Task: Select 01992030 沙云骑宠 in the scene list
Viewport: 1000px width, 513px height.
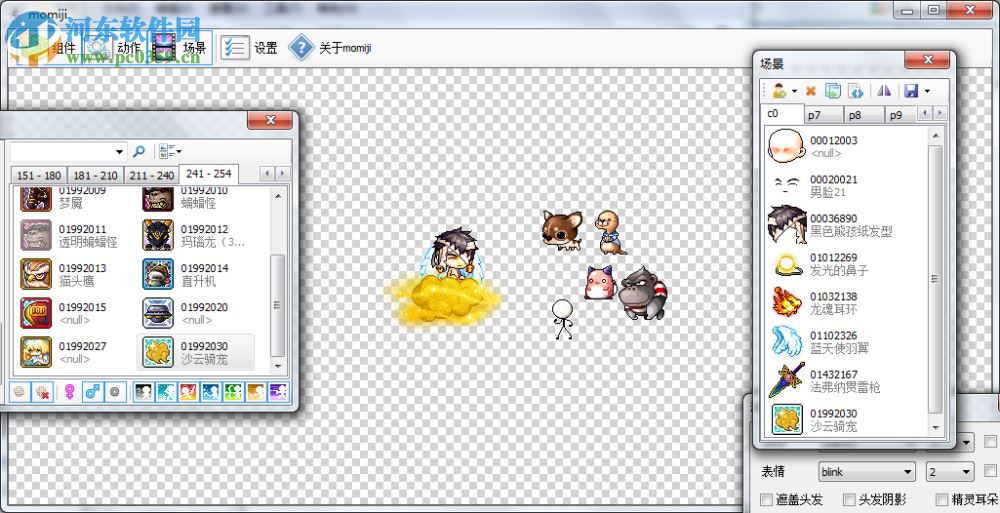Action: pyautogui.click(x=846, y=419)
